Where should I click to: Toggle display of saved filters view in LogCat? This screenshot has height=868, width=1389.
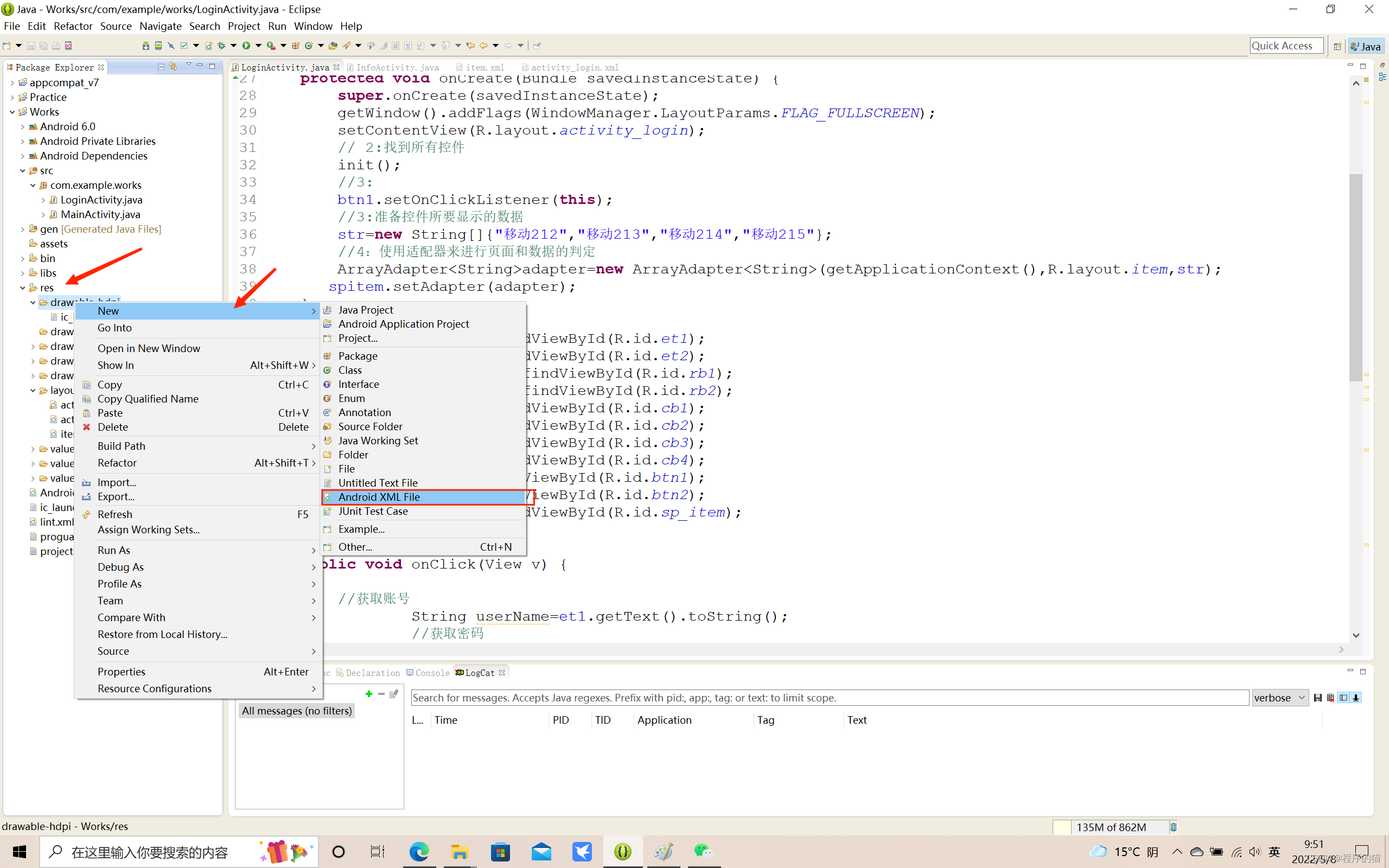pyautogui.click(x=1343, y=698)
